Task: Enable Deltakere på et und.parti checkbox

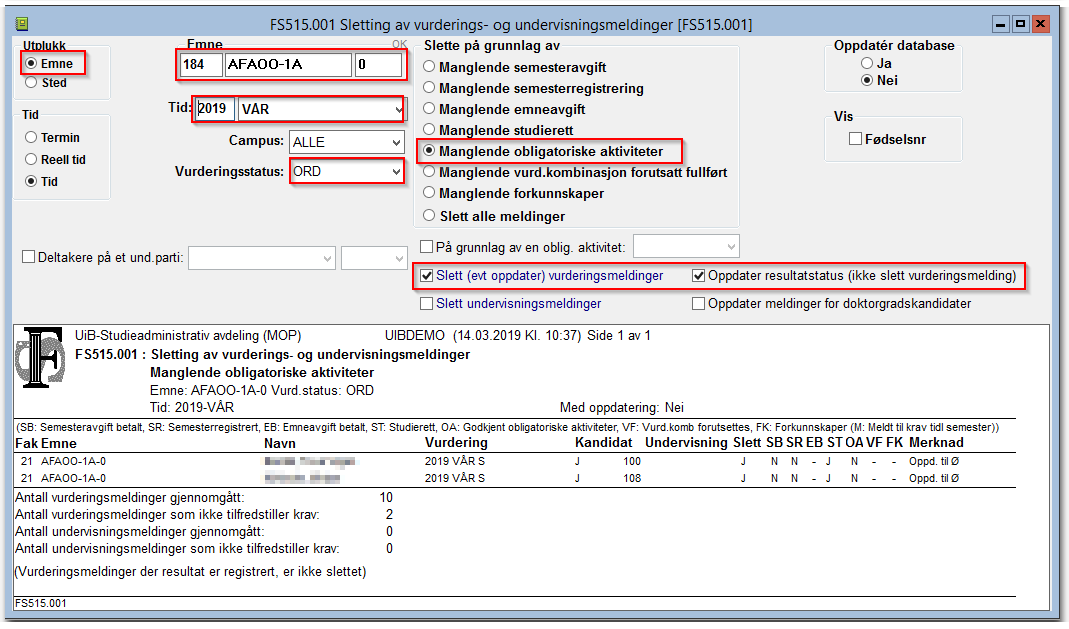Action: [29, 257]
